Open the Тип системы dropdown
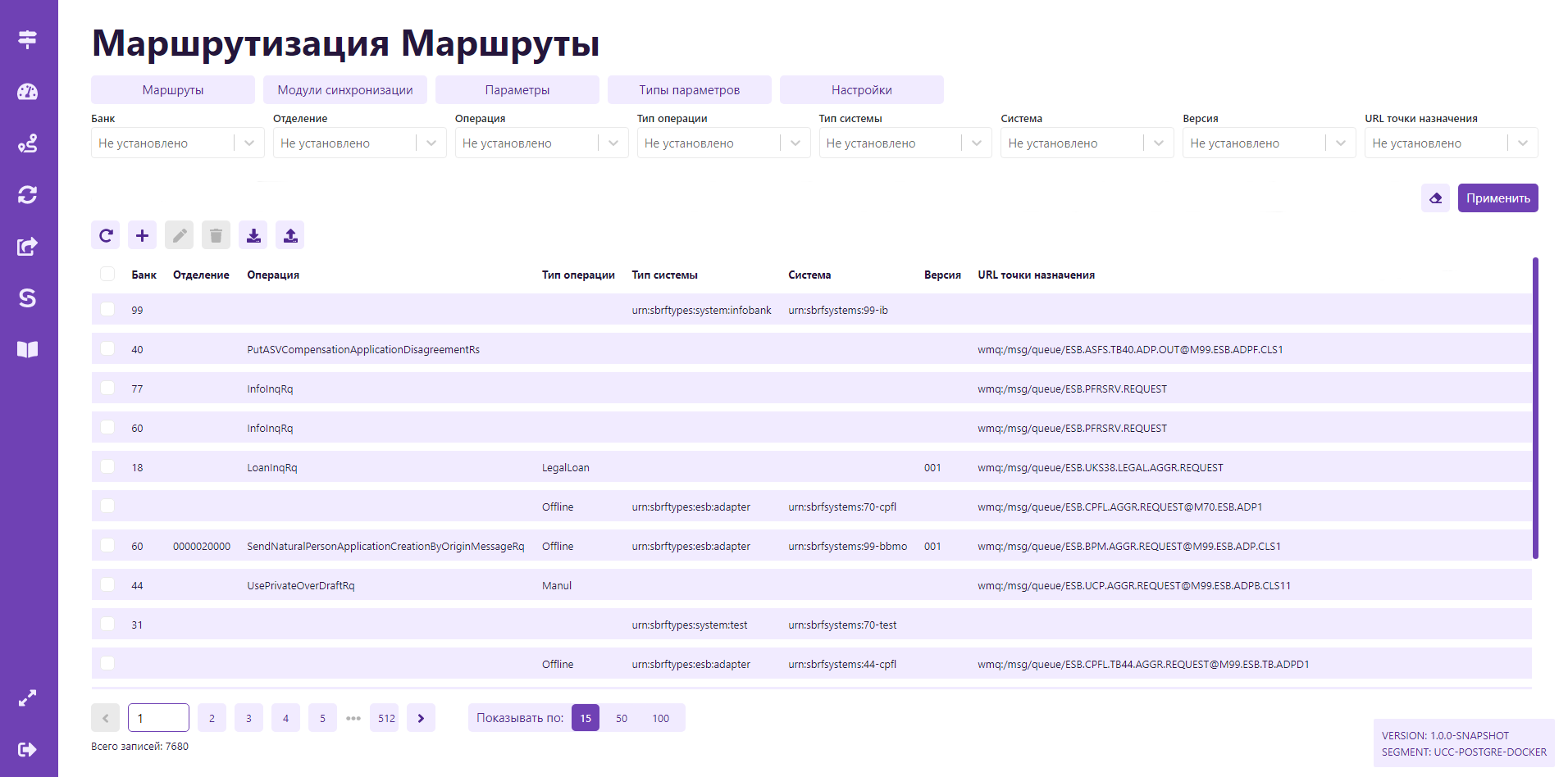Image resolution: width=1568 pixels, height=777 pixels. [x=977, y=143]
